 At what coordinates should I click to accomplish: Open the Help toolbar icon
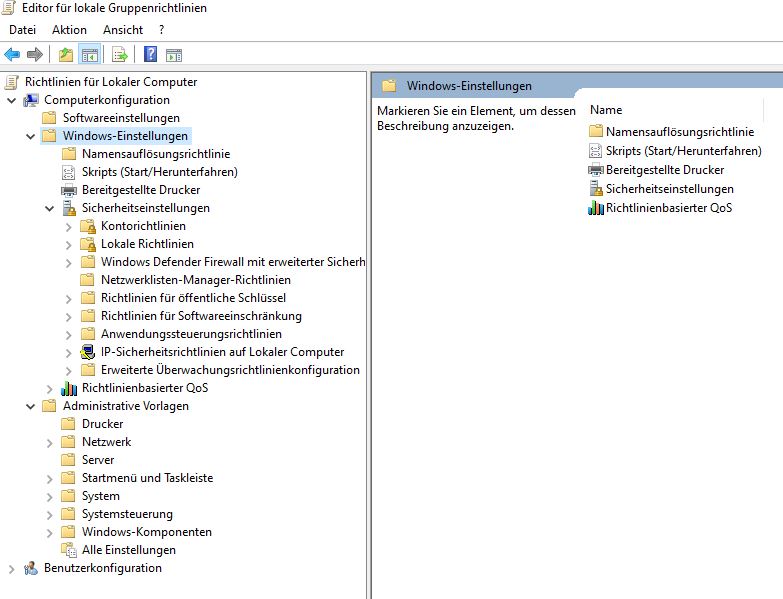[150, 54]
